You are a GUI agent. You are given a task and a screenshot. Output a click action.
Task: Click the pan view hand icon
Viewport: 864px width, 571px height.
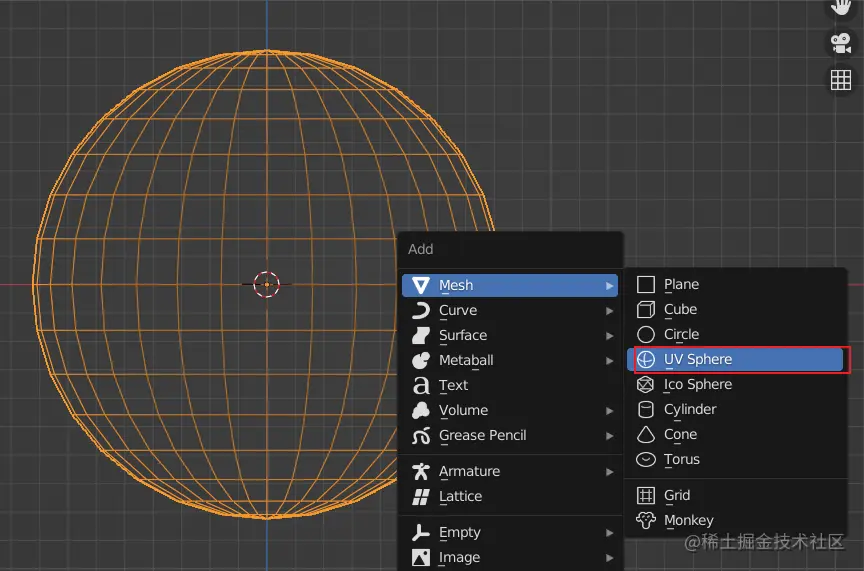point(841,7)
